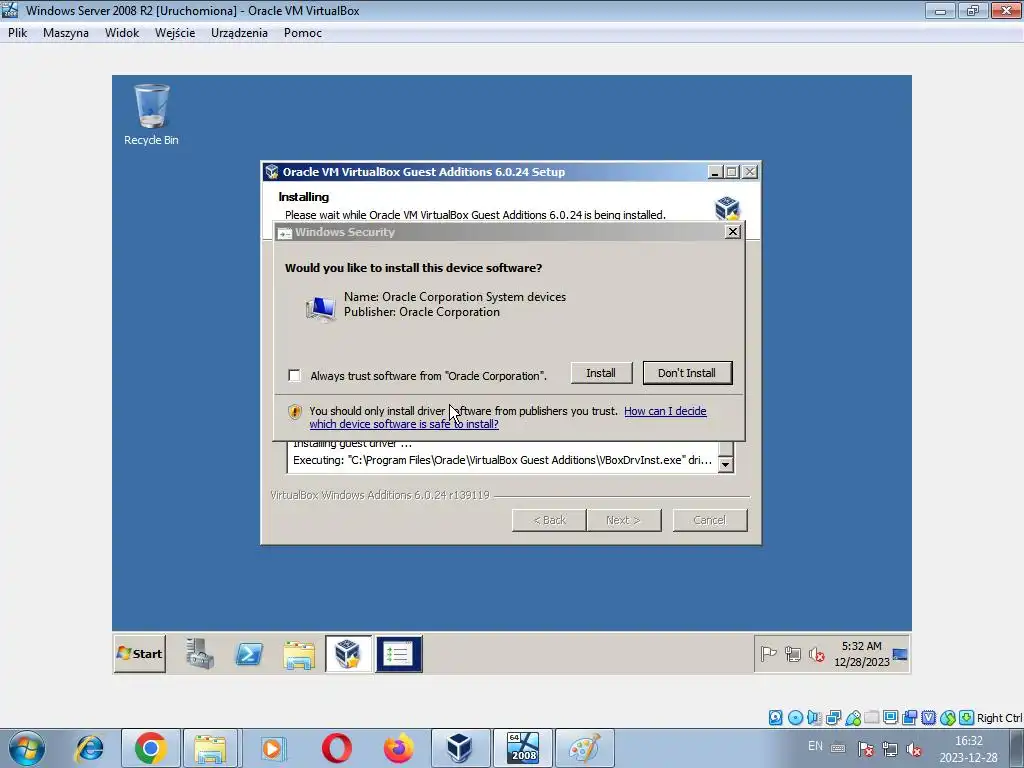Click the install log scroll down arrow
Image resolution: width=1024 pixels, height=768 pixels.
click(x=726, y=464)
